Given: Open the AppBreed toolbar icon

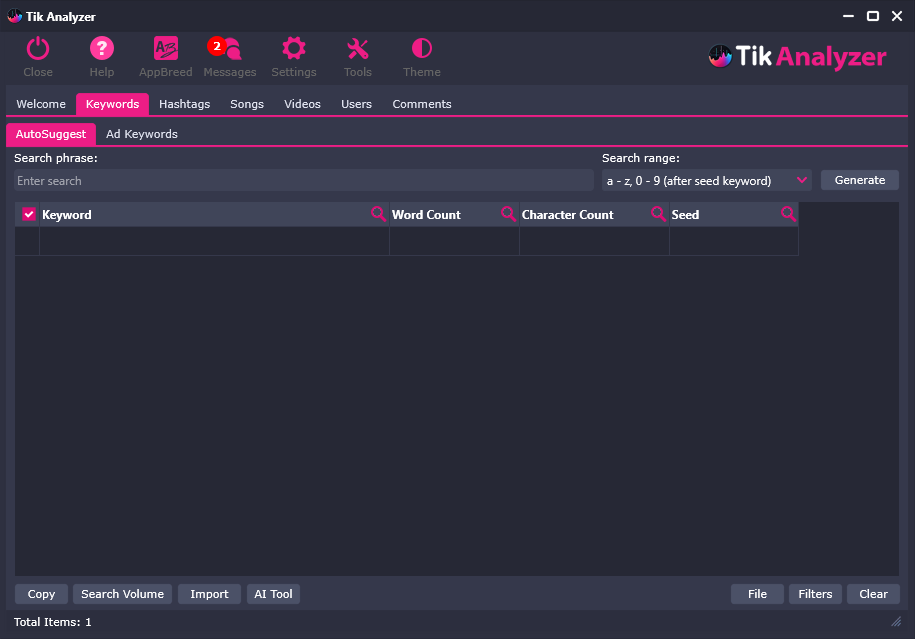Looking at the screenshot, I should [x=166, y=49].
